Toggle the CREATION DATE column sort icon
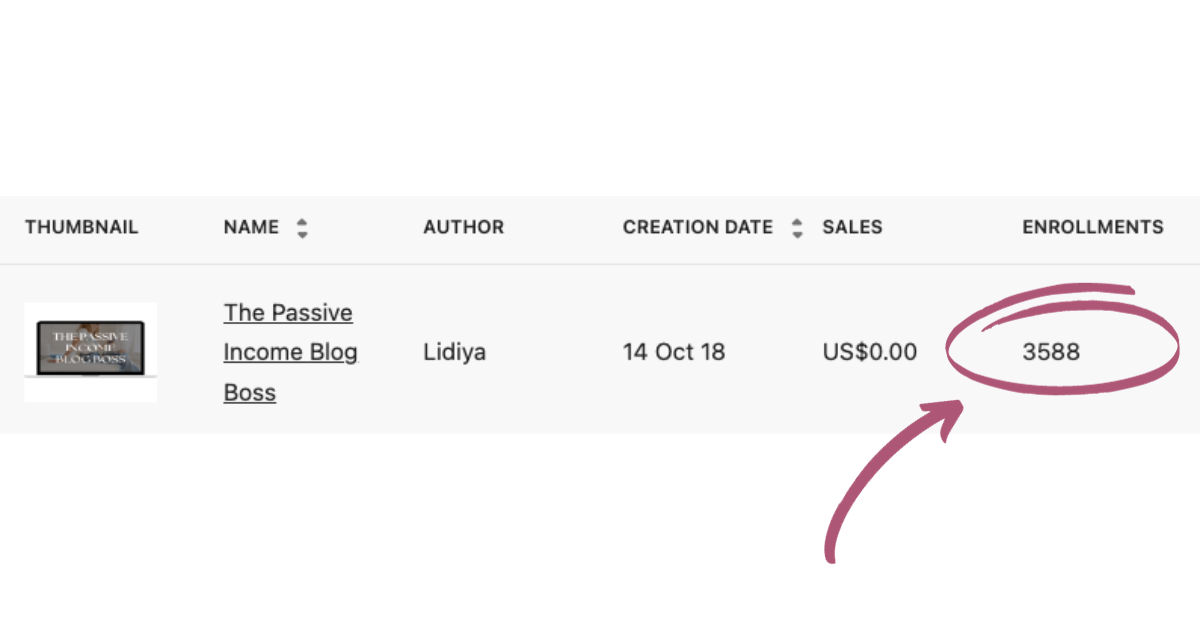The height and width of the screenshot is (630, 1200). click(797, 228)
